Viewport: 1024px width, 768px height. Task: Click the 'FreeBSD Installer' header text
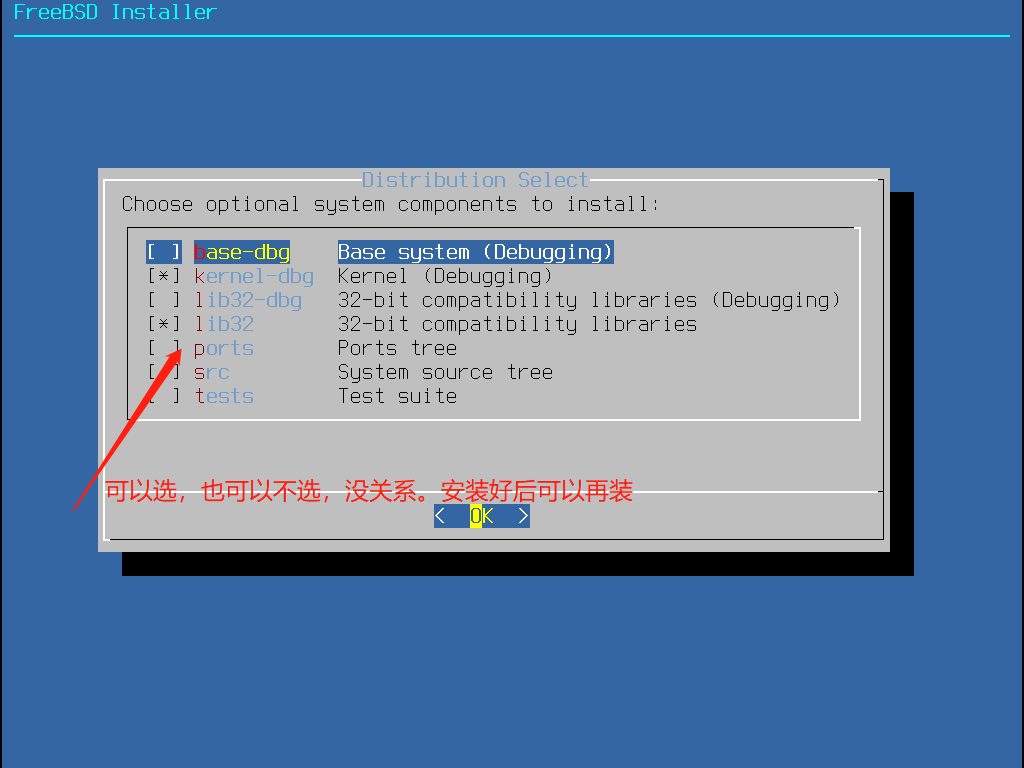click(x=115, y=12)
